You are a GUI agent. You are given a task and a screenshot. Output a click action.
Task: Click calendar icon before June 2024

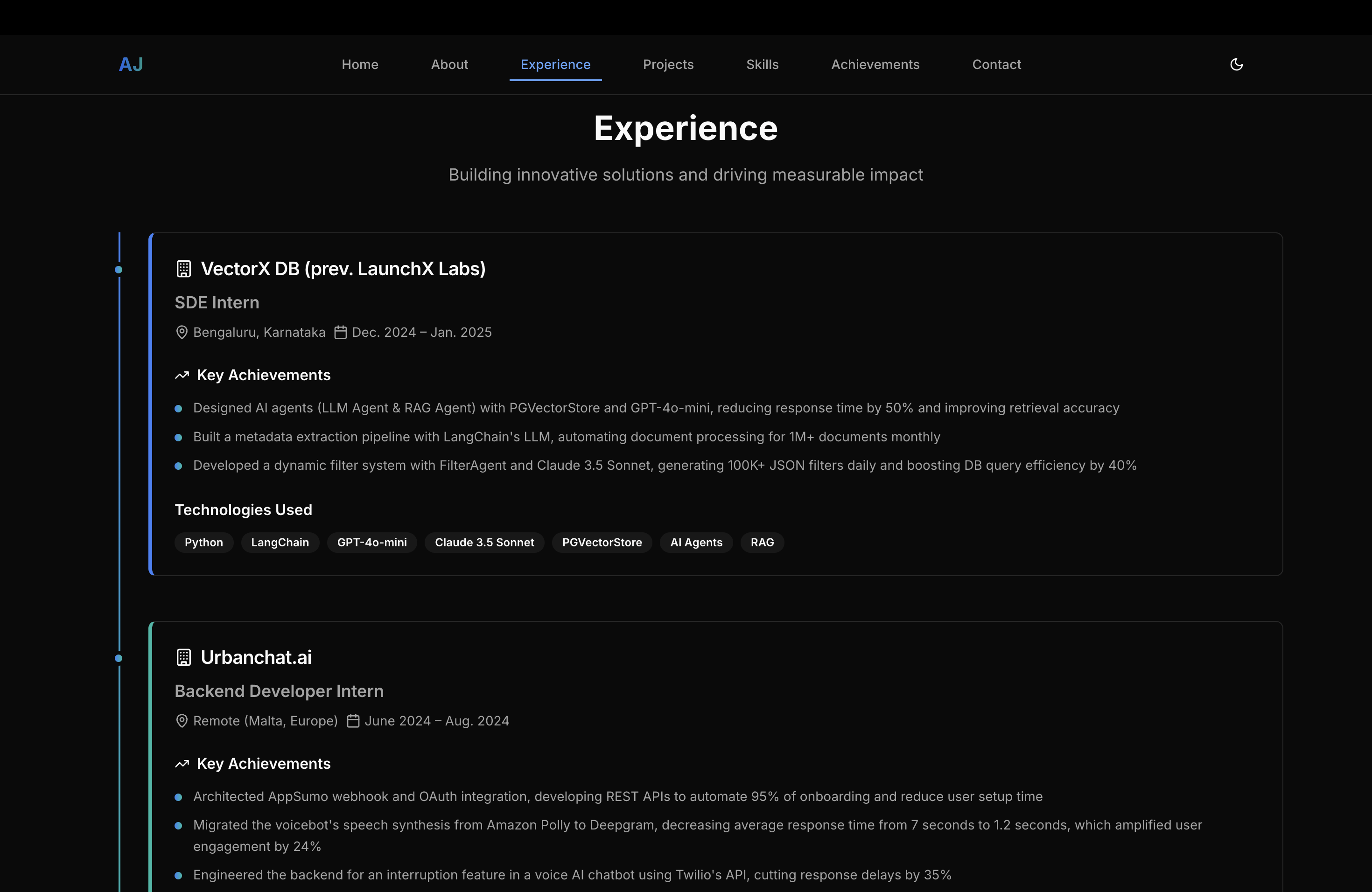pos(353,721)
